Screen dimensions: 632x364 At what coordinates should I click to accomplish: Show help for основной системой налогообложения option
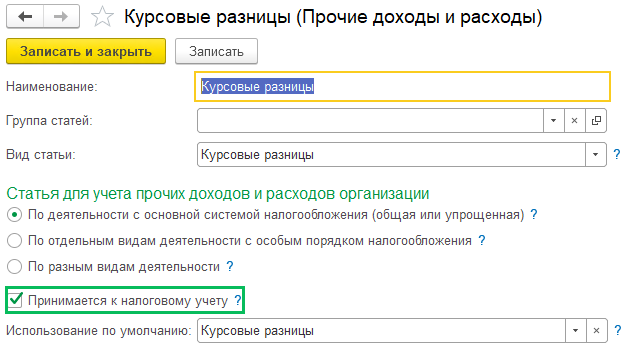[x=534, y=214]
